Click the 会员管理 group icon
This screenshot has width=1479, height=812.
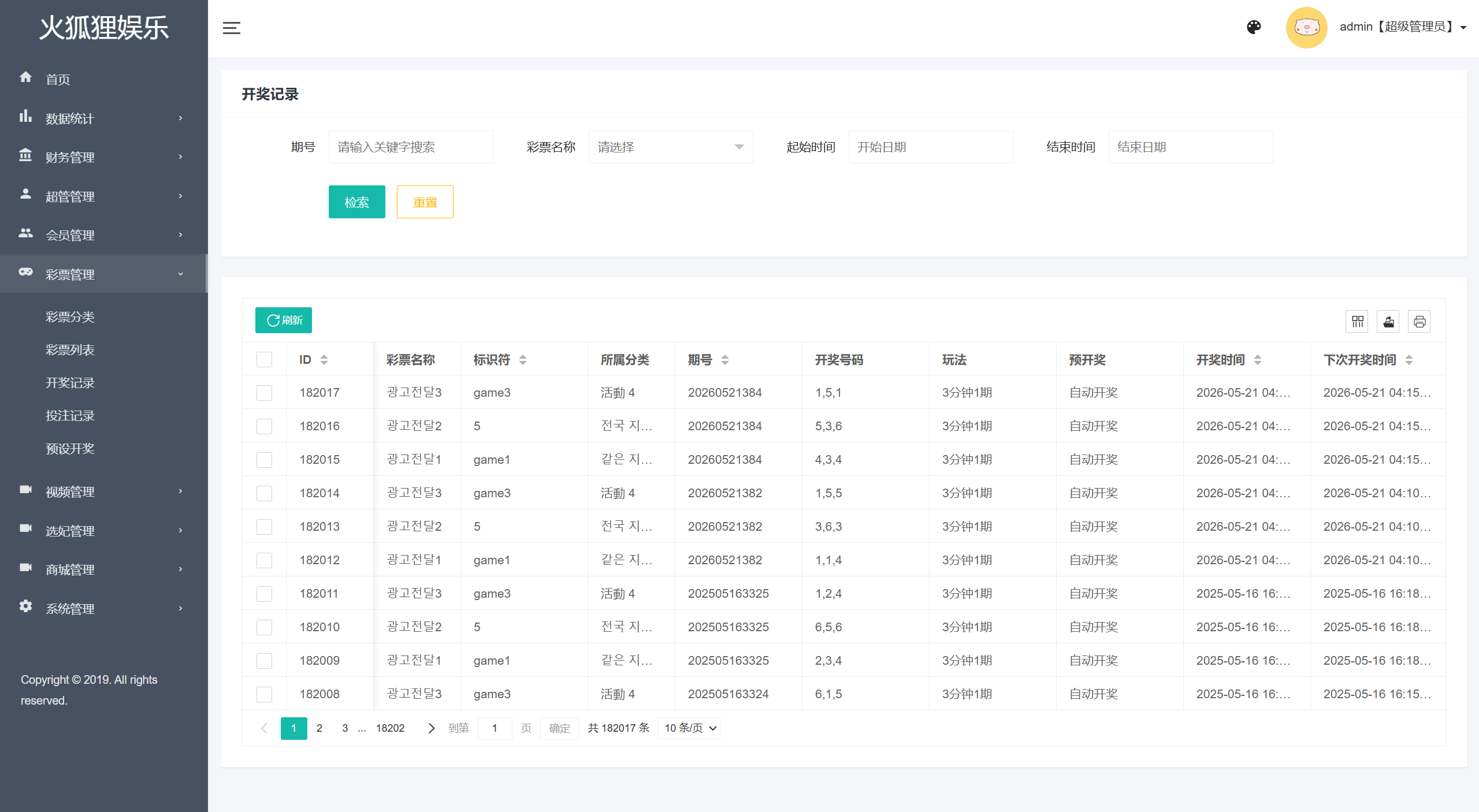(x=25, y=233)
